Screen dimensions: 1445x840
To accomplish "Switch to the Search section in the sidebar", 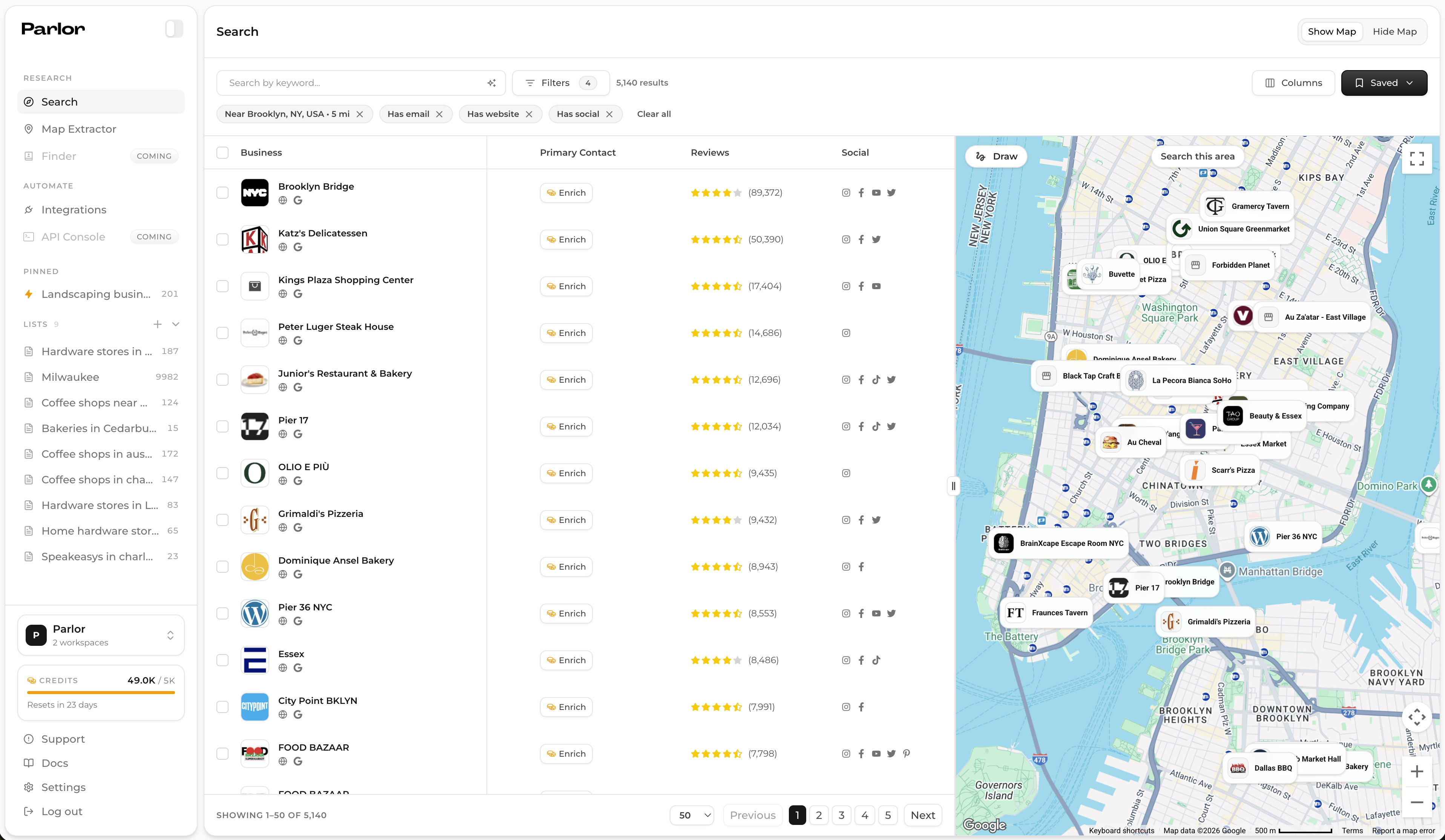I will 59,101.
